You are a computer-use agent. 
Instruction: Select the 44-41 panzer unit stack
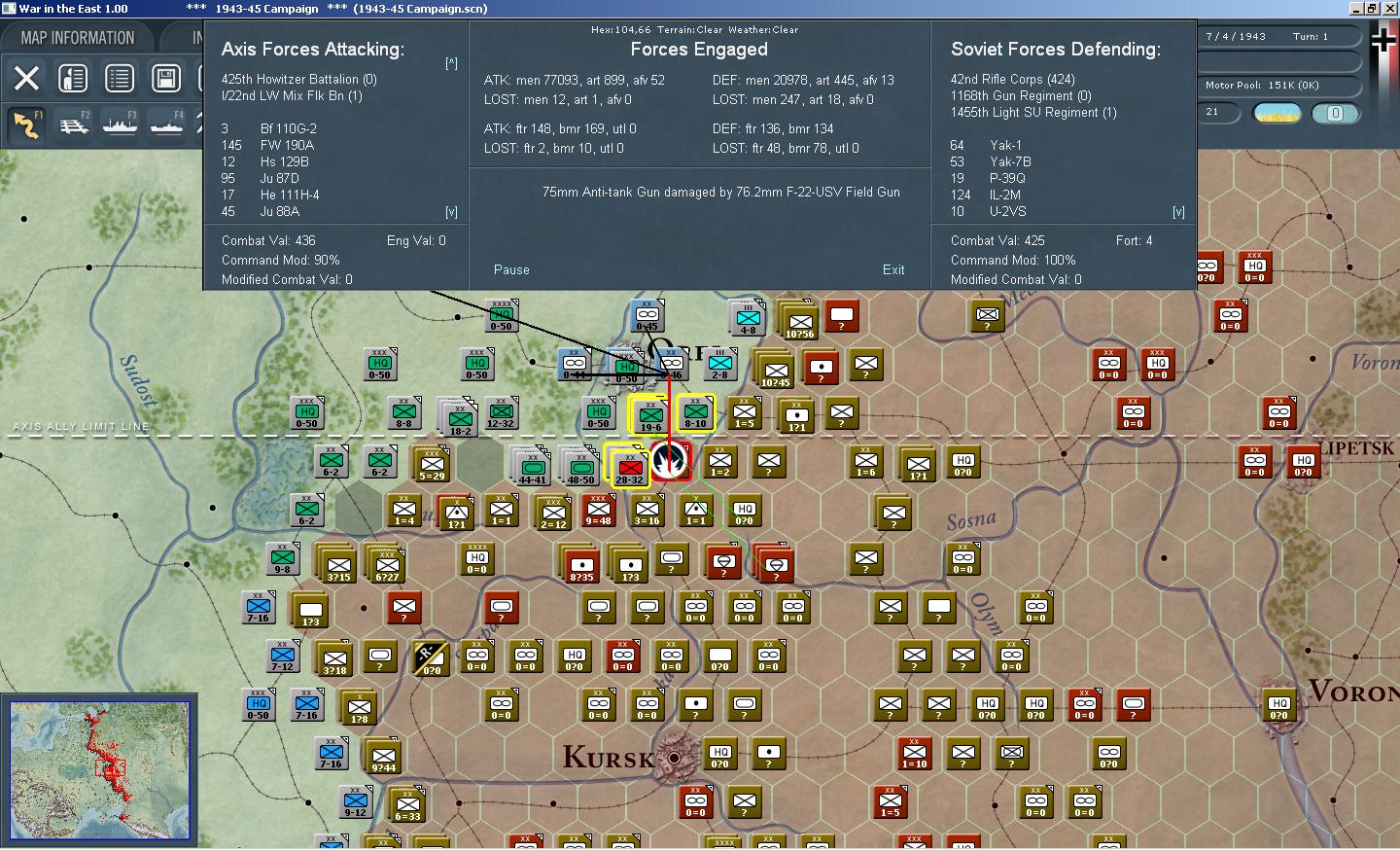(x=532, y=466)
